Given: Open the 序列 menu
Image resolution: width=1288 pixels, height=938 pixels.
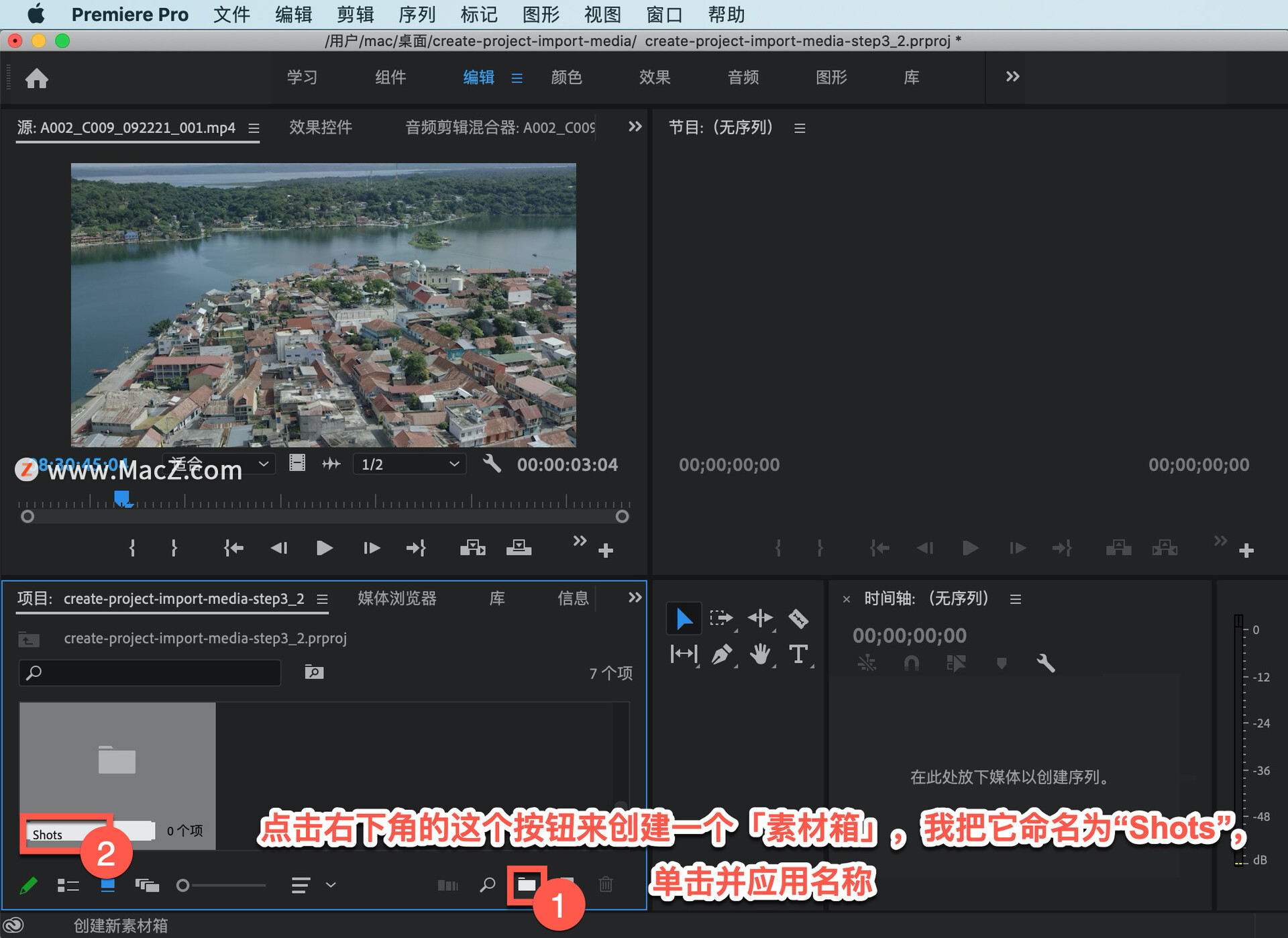Looking at the screenshot, I should (x=417, y=14).
